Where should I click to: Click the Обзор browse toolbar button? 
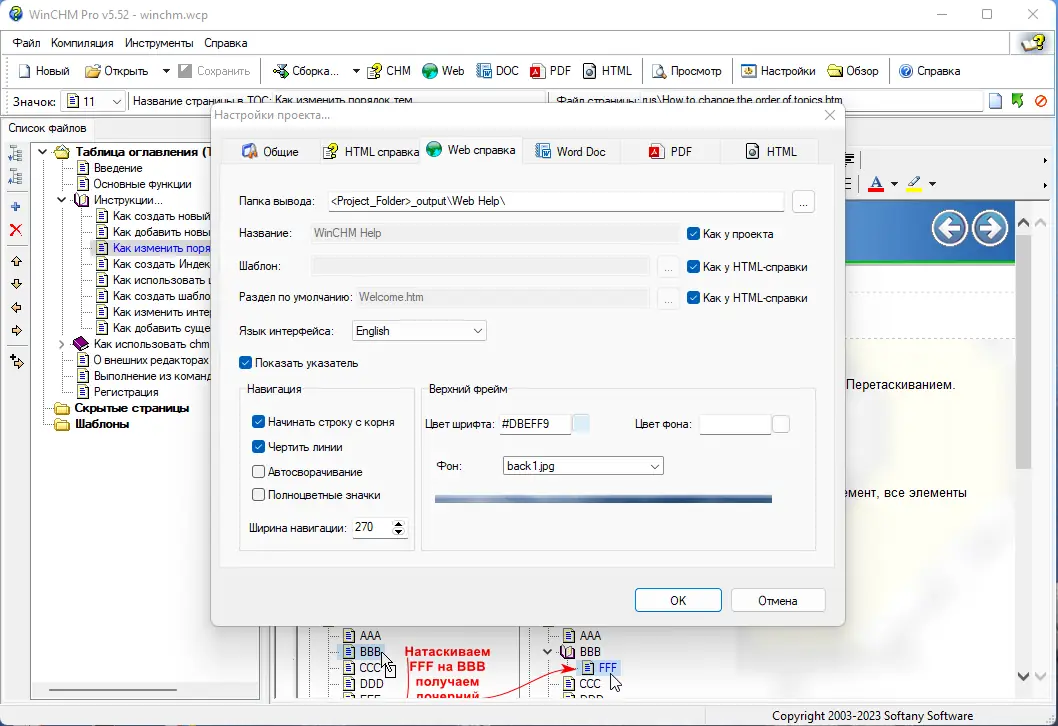(x=853, y=71)
